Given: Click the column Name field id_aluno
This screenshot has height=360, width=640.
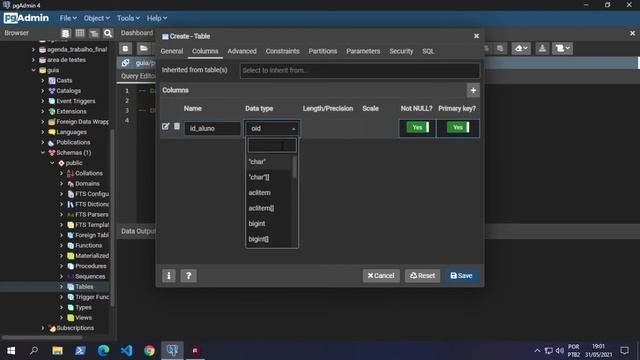Looking at the screenshot, I should click(x=213, y=129).
